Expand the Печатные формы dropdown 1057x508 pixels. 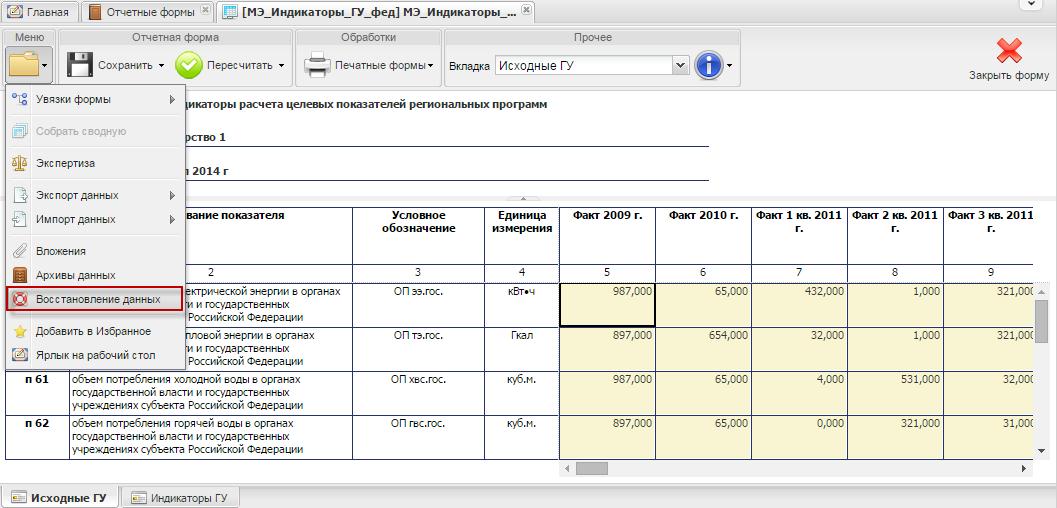[430, 66]
